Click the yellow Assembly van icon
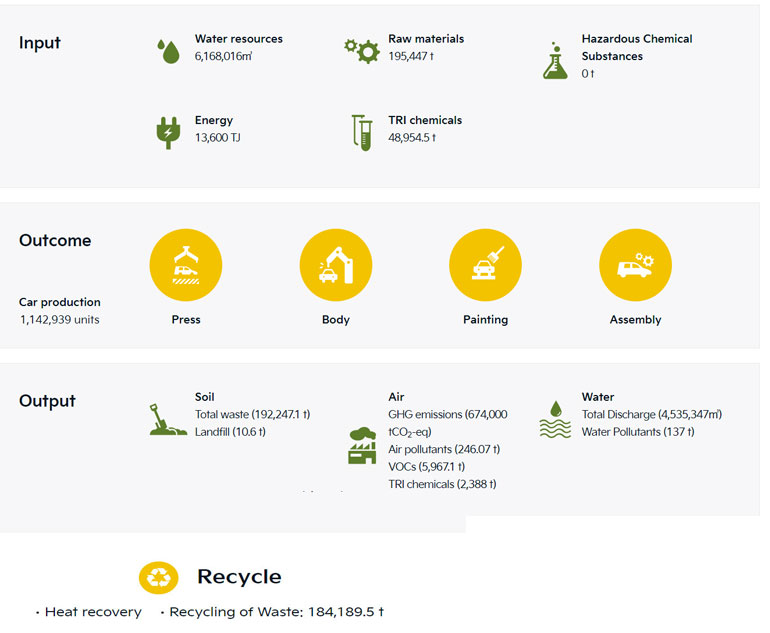770x633 pixels. [635, 265]
